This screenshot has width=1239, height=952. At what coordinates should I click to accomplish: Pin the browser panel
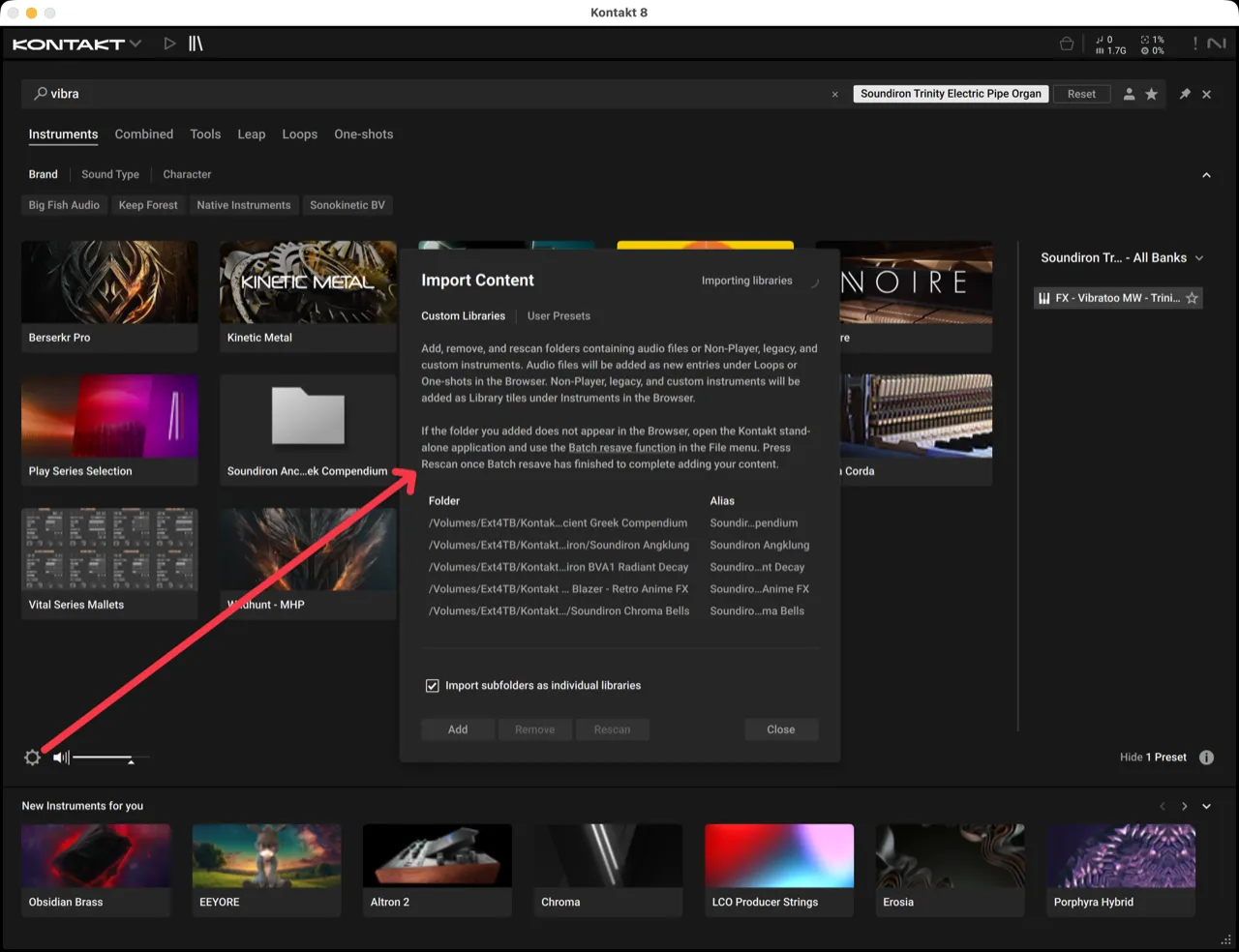[1184, 94]
